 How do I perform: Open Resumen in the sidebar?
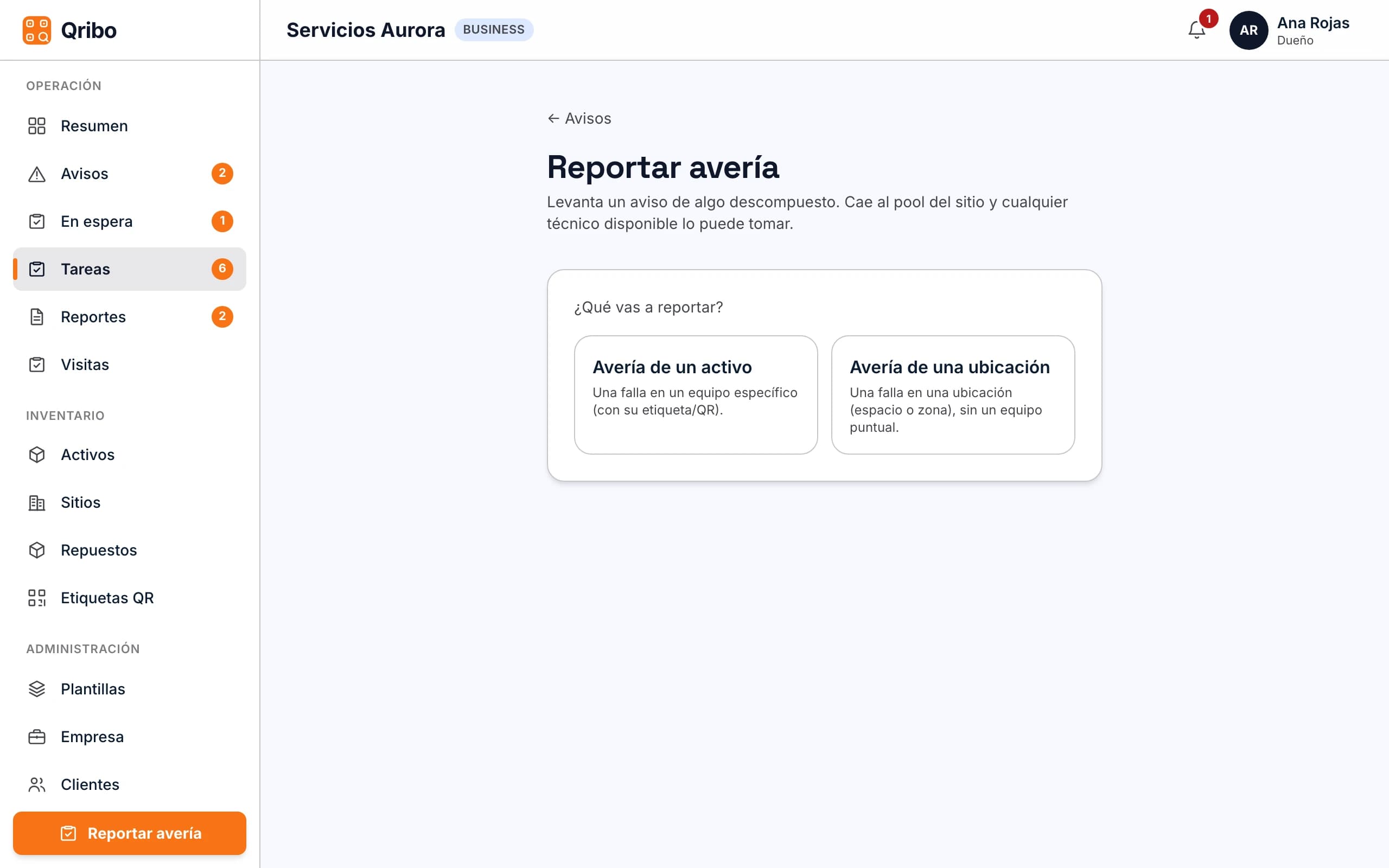coord(130,126)
